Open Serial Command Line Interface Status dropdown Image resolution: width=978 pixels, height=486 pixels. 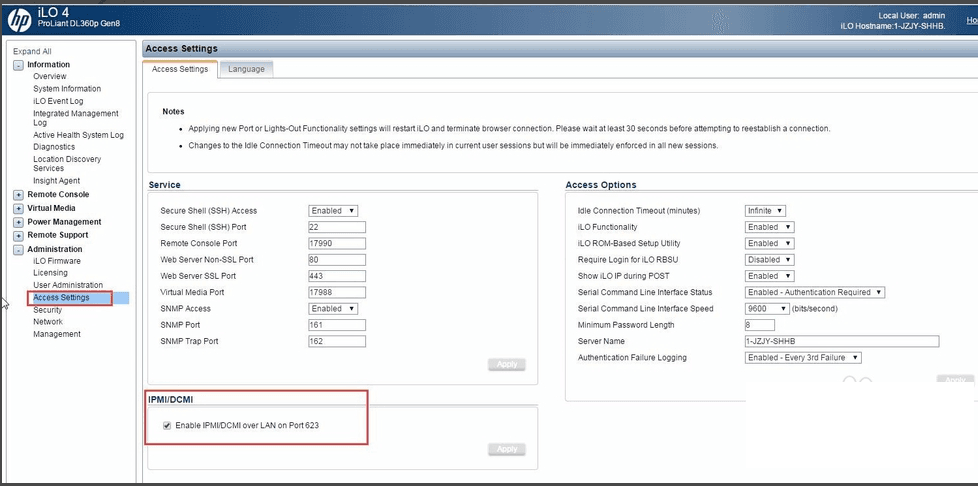pos(815,292)
